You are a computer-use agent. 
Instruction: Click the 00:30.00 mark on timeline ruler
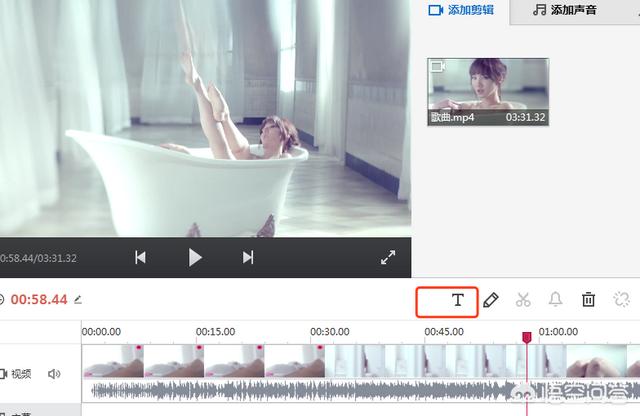pos(329,331)
